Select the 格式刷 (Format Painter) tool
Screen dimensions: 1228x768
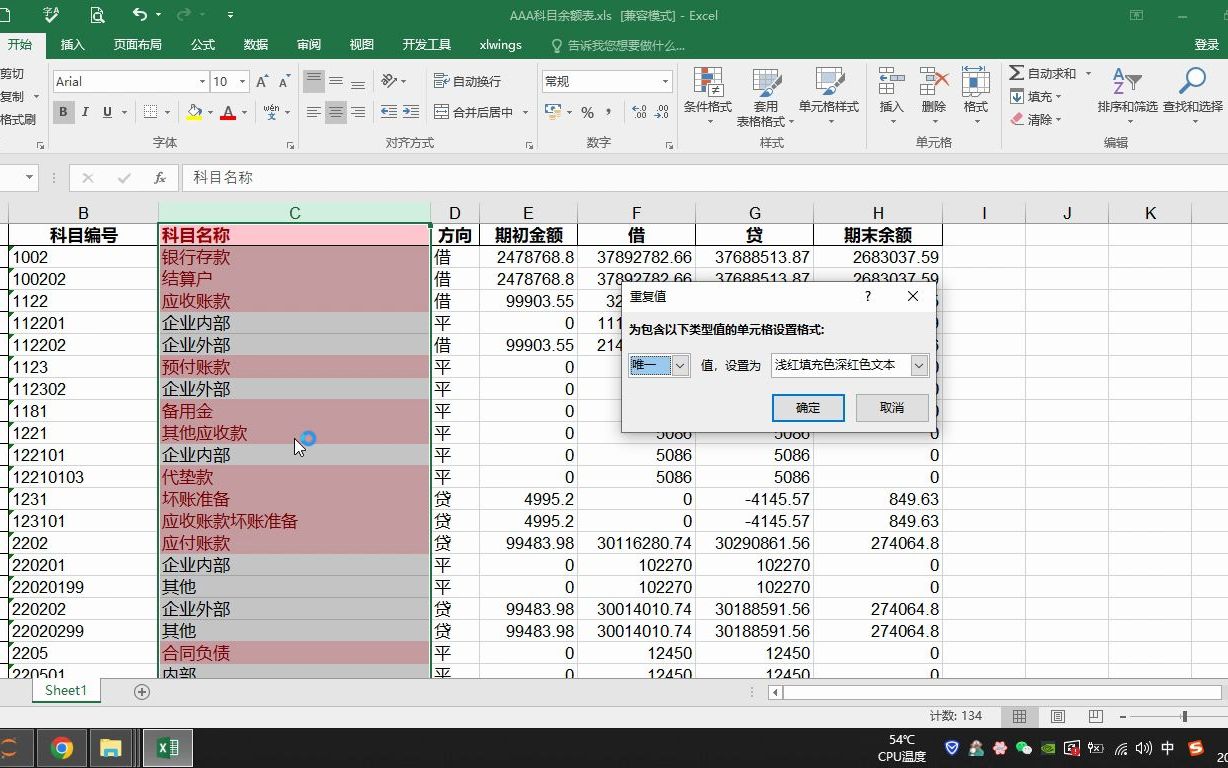click(19, 120)
